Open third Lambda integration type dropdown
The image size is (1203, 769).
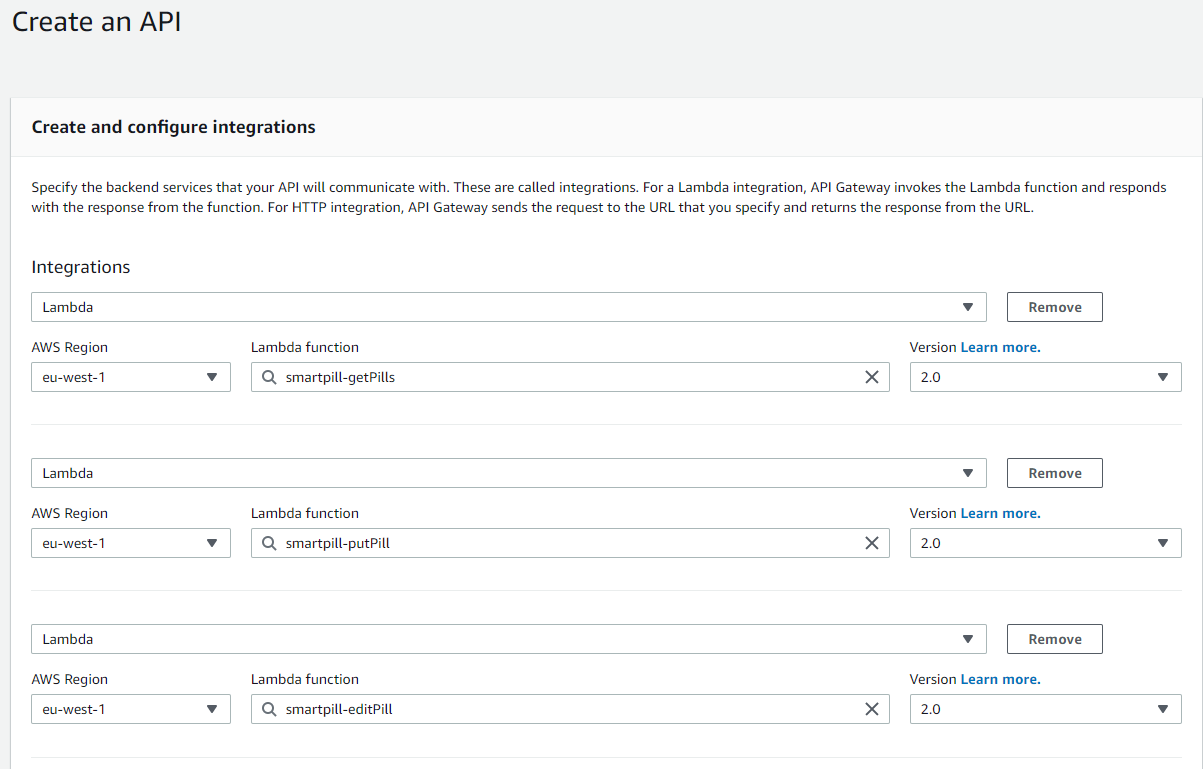pyautogui.click(x=508, y=639)
